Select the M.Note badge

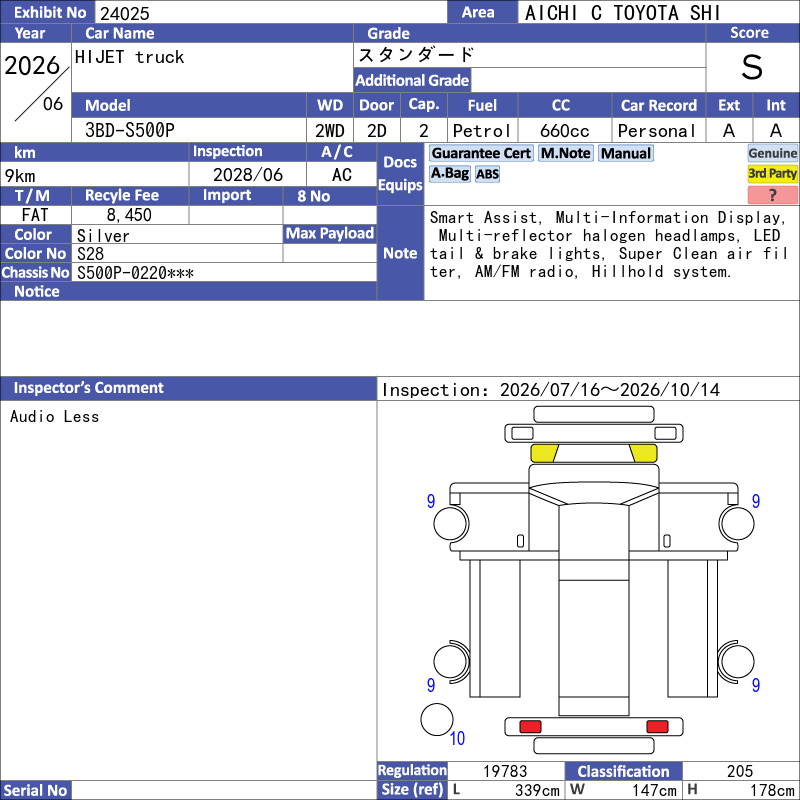566,153
